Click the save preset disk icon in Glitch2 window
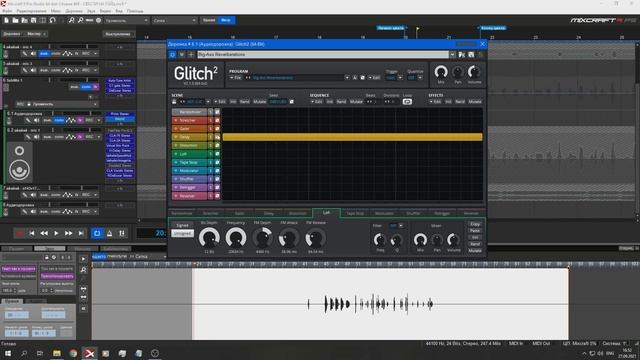Viewport: 640px width, 360px height. 471,54
